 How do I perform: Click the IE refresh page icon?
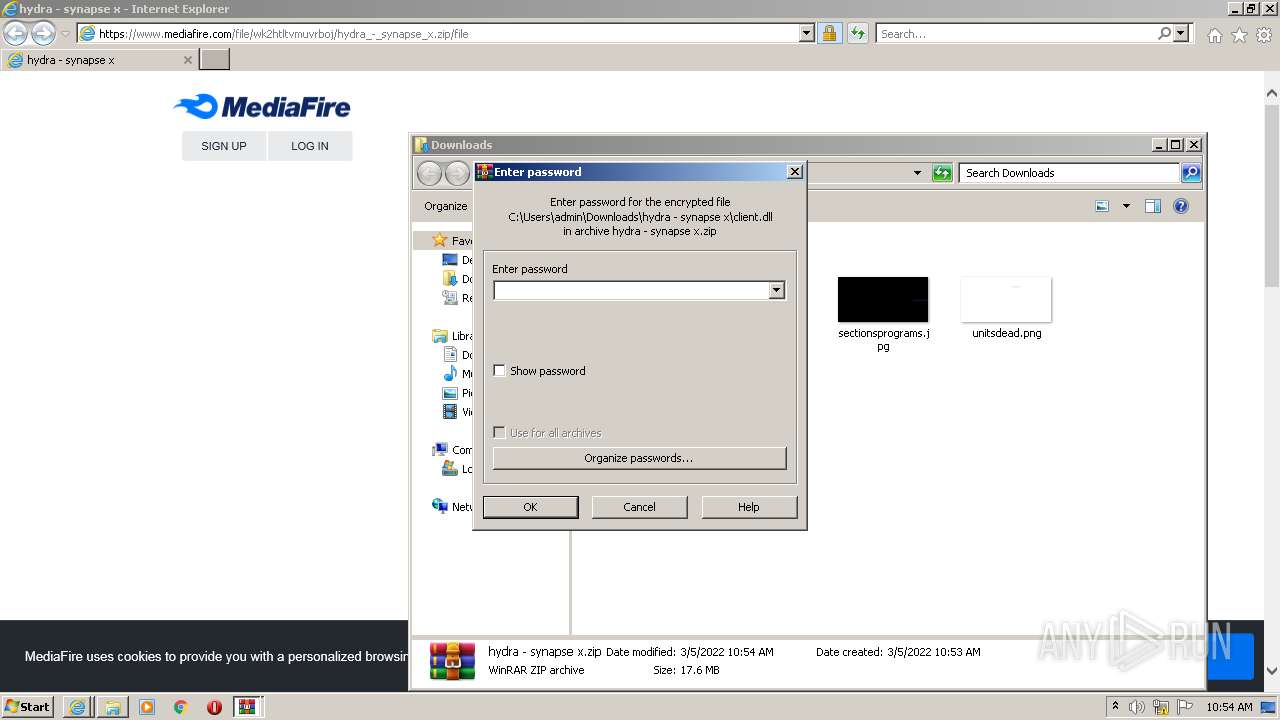857,33
